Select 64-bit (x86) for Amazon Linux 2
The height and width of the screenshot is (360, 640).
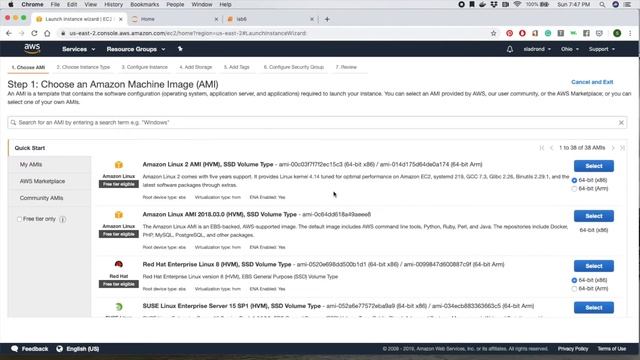(574, 180)
